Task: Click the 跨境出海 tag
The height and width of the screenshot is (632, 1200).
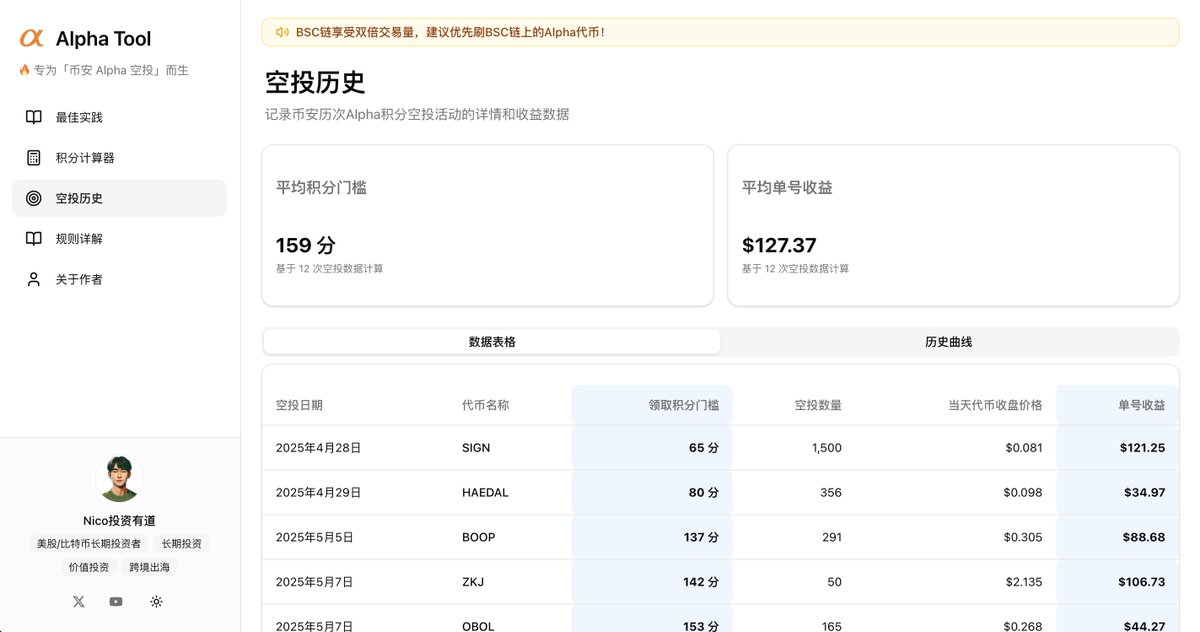Action: (x=150, y=567)
